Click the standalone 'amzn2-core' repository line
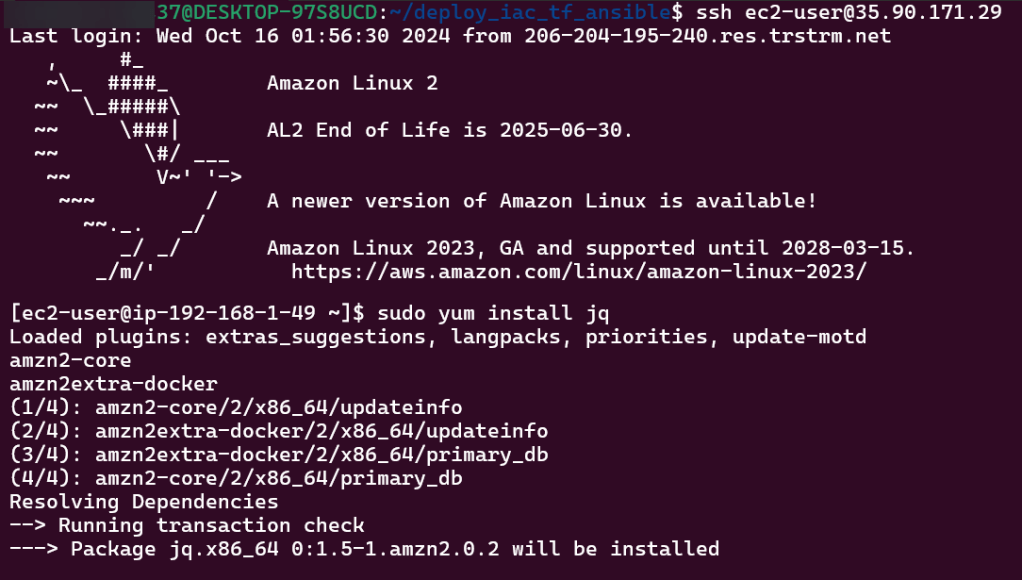Image resolution: width=1022 pixels, height=580 pixels. coord(70,360)
